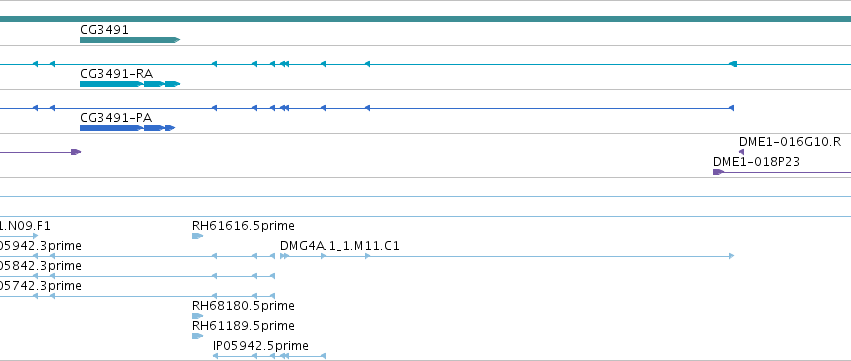Click the RH61616.5prime feature arrow
851x361 pixels.
tap(197, 236)
